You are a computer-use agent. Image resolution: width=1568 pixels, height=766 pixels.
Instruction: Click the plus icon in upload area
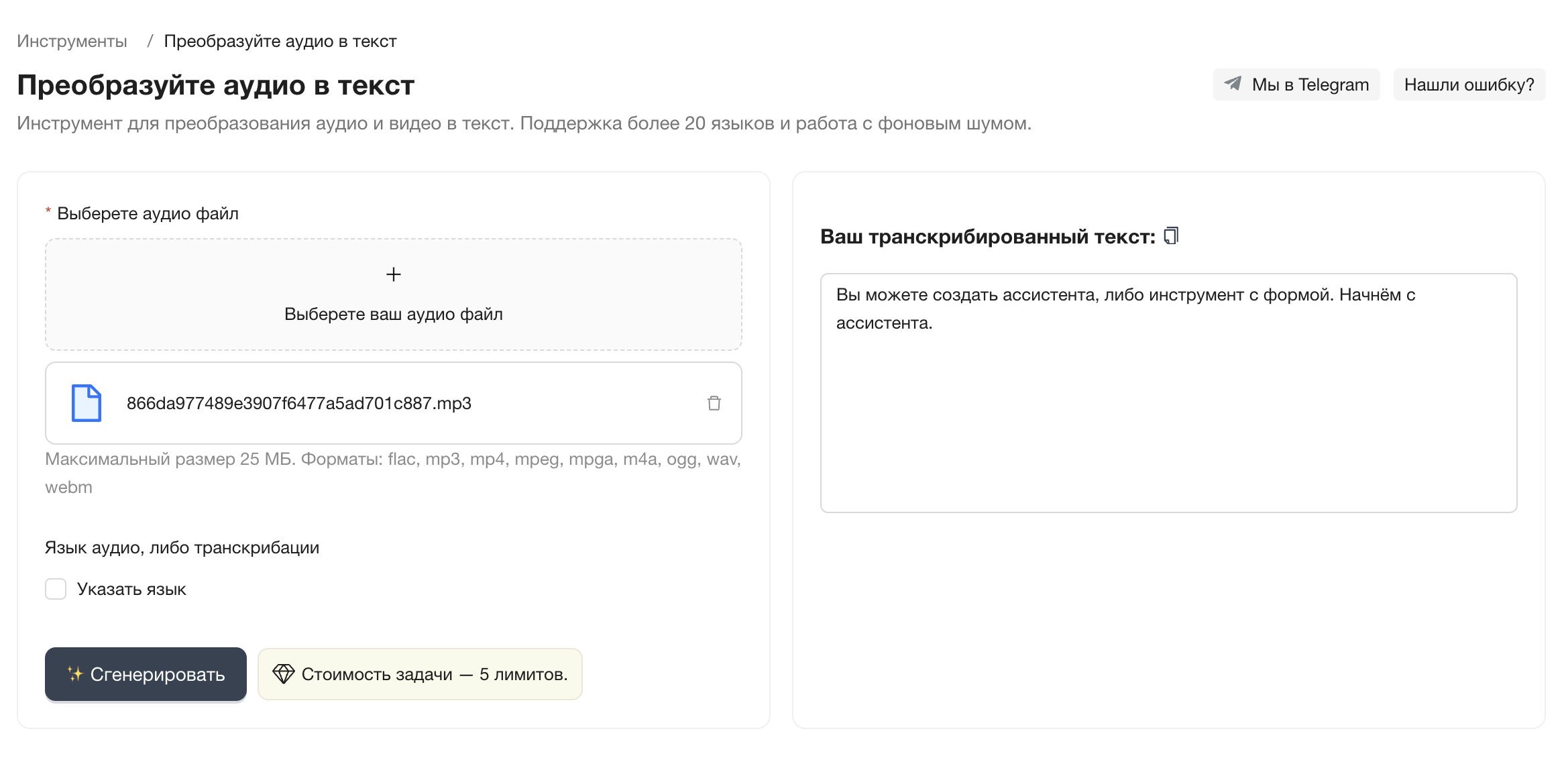click(x=394, y=274)
